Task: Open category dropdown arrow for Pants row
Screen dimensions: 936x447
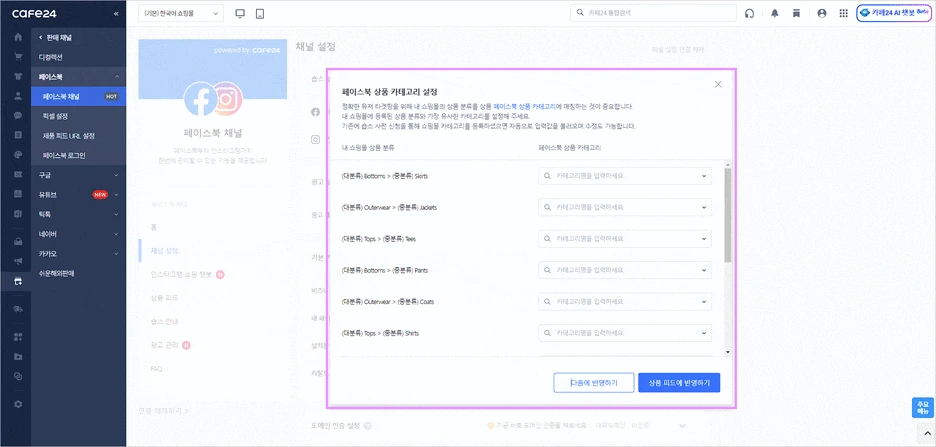Action: [704, 270]
